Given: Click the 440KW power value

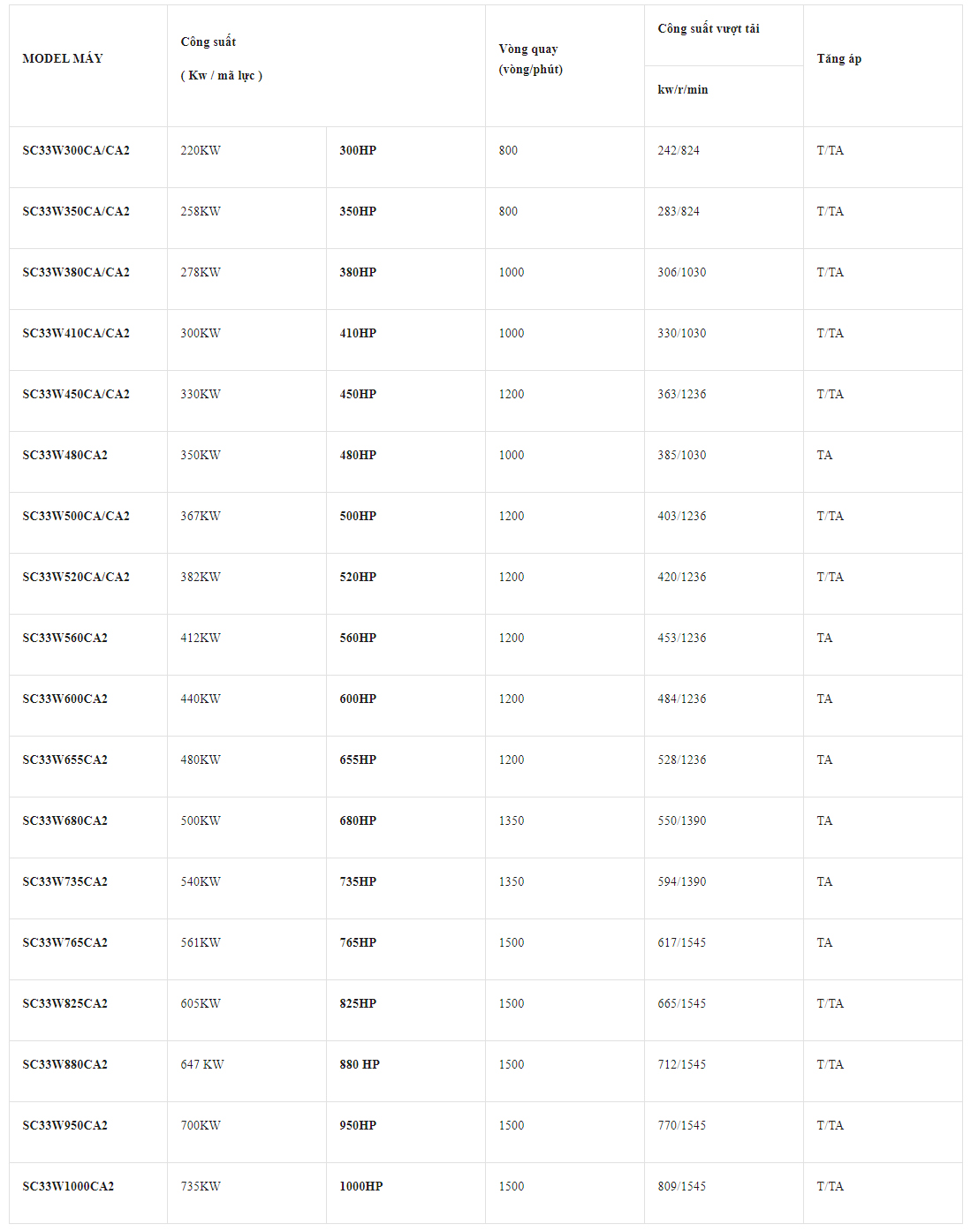Looking at the screenshot, I should click(x=201, y=699).
